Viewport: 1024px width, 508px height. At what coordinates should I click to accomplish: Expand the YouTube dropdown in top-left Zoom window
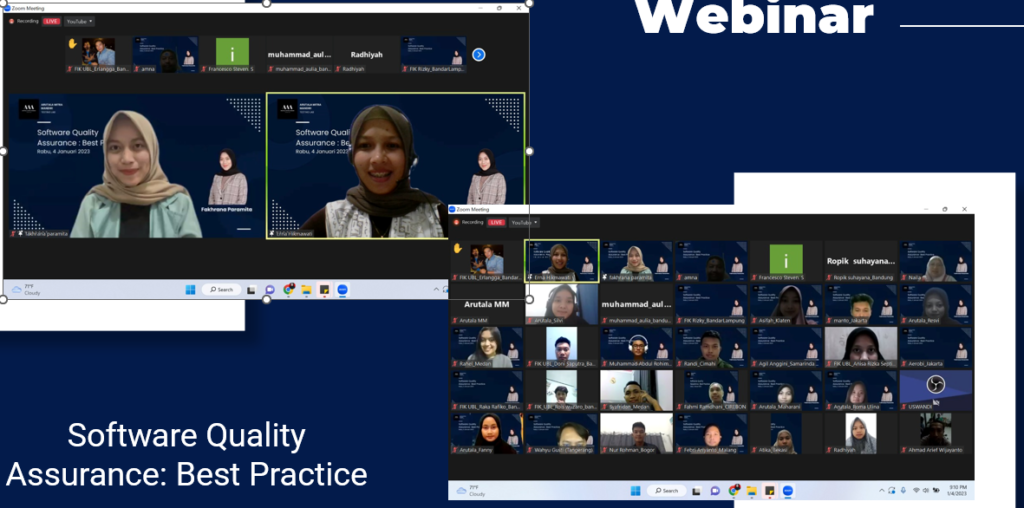[80, 20]
